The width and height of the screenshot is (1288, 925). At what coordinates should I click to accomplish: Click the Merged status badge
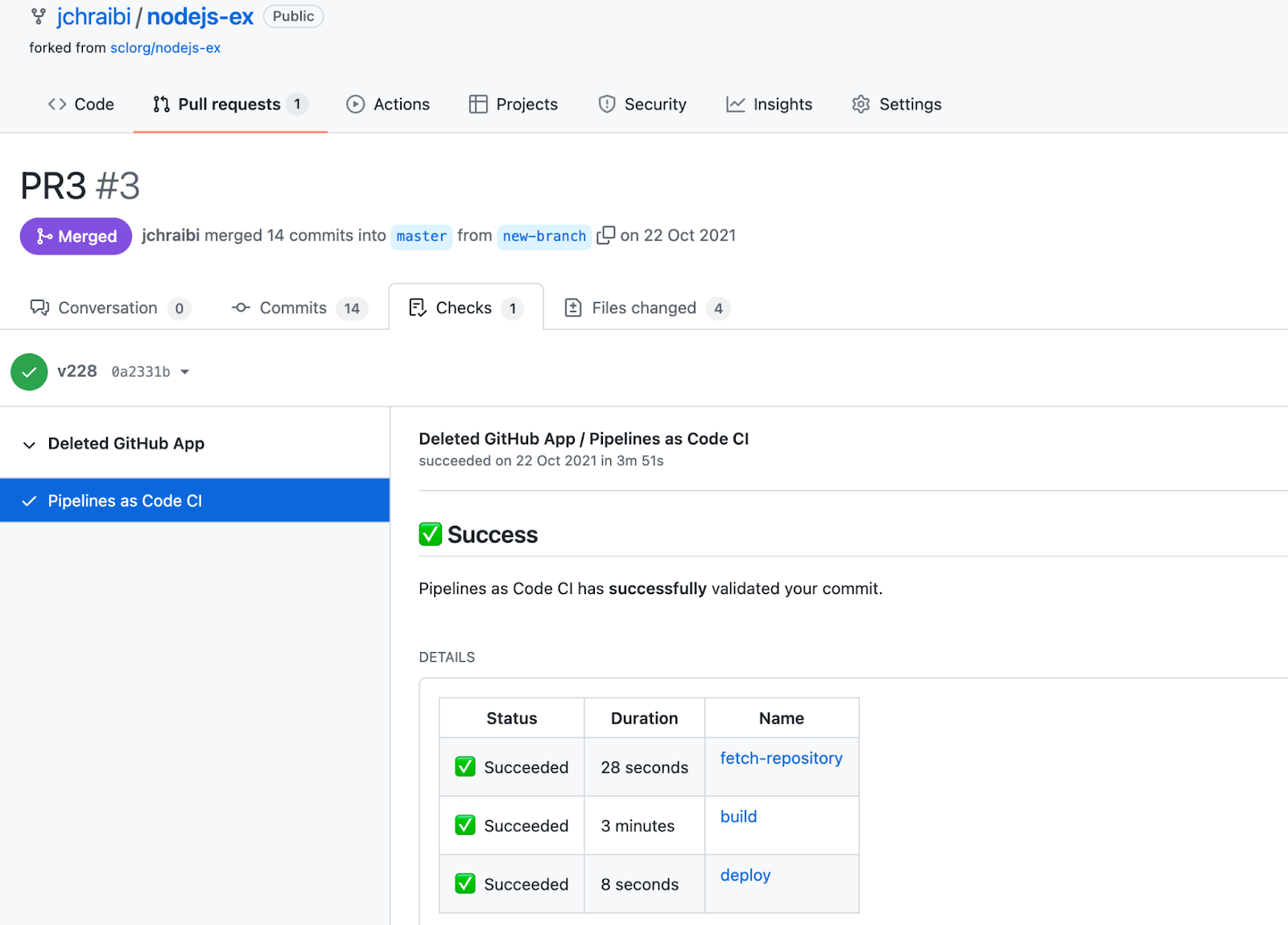click(75, 236)
